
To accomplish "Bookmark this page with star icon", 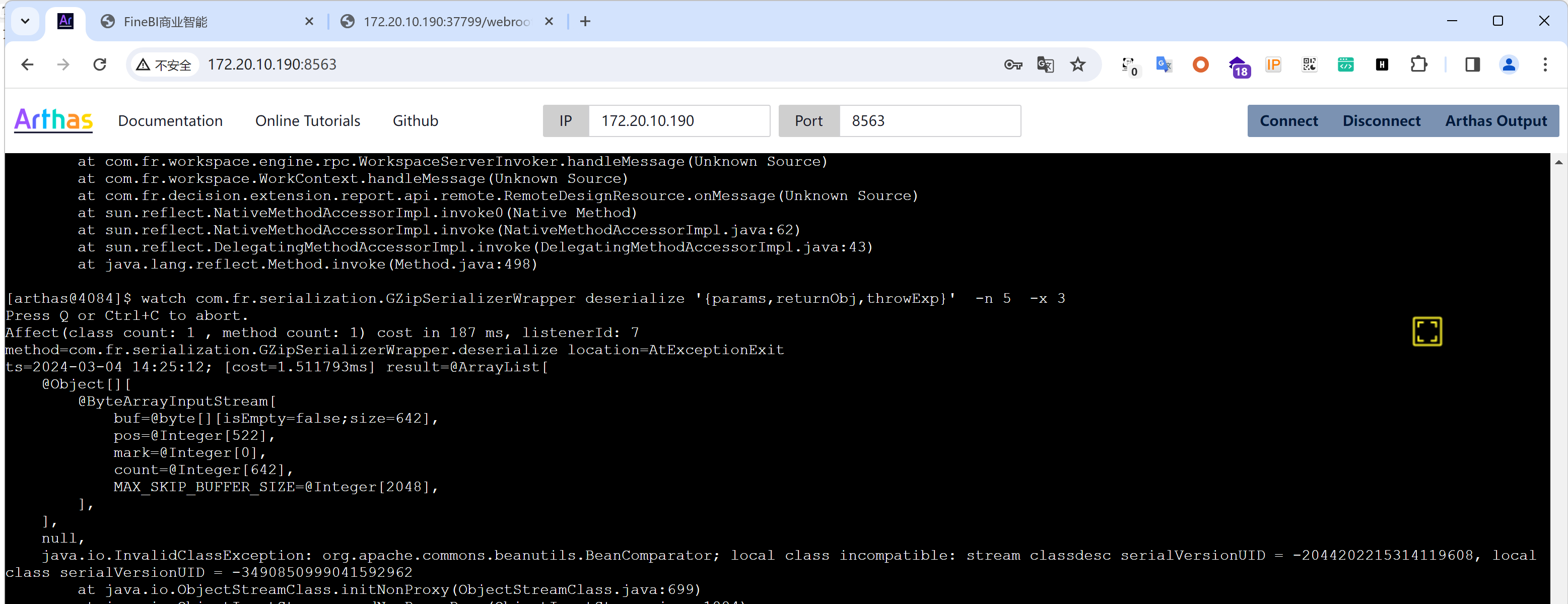I will (1077, 64).
